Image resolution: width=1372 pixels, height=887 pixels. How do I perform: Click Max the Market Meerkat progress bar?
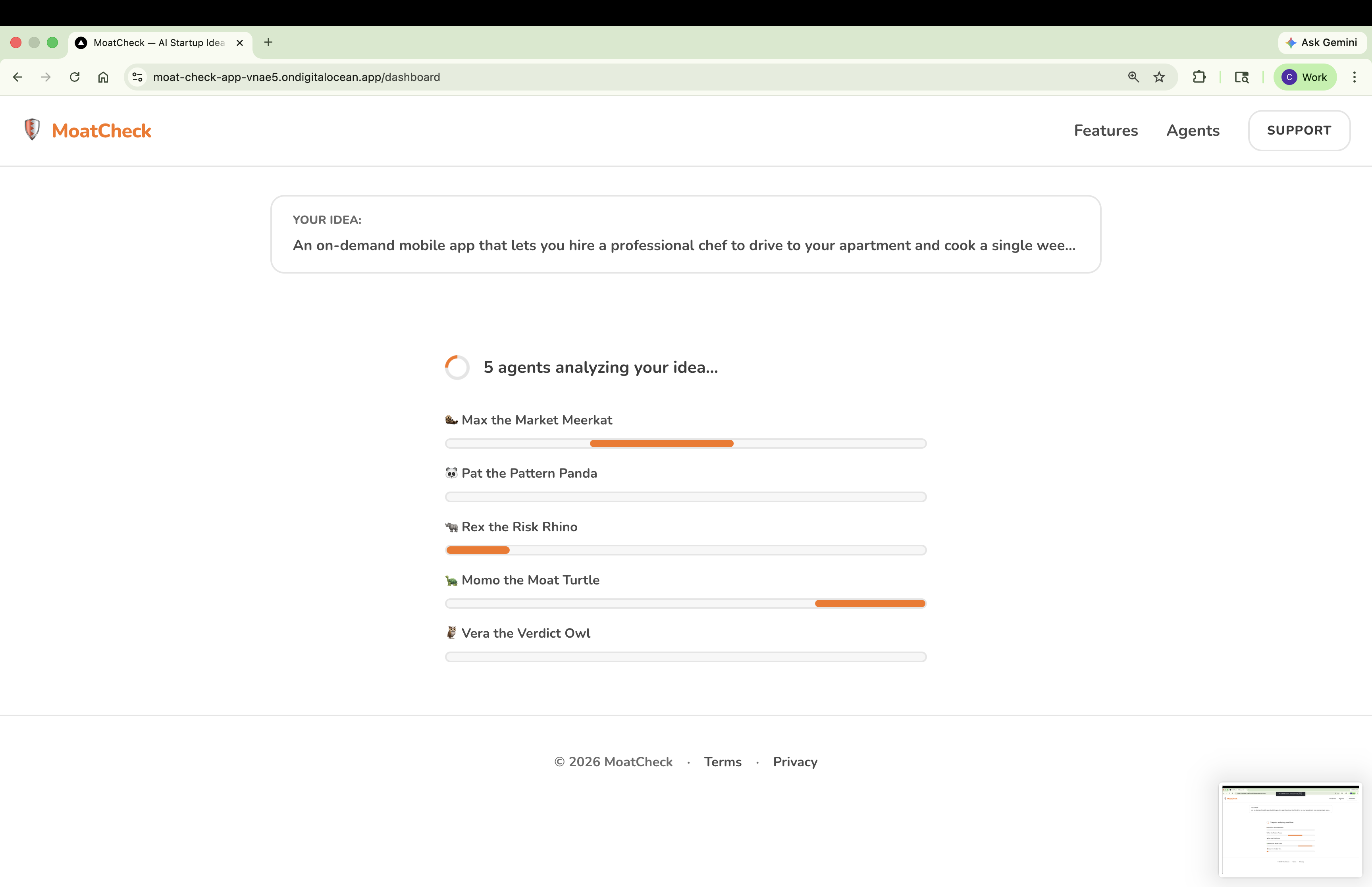(x=685, y=443)
